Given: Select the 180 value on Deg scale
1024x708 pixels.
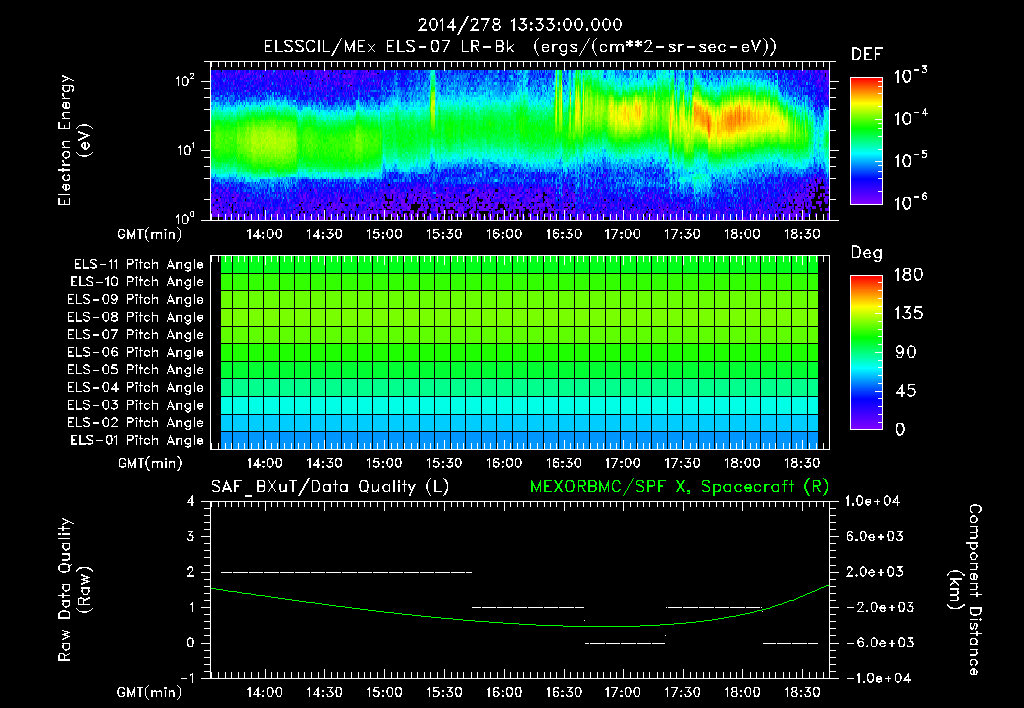Looking at the screenshot, I should click(x=908, y=275).
